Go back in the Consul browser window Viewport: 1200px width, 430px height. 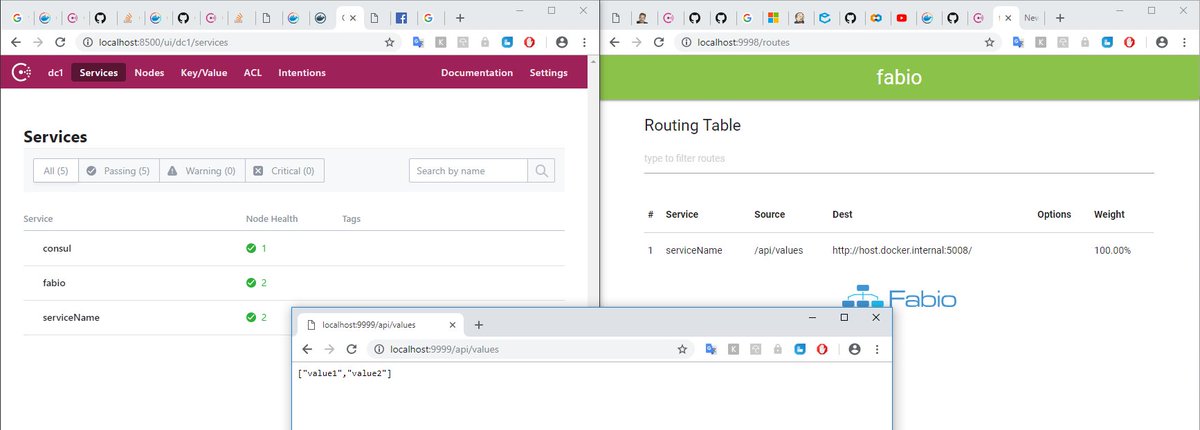coord(14,43)
